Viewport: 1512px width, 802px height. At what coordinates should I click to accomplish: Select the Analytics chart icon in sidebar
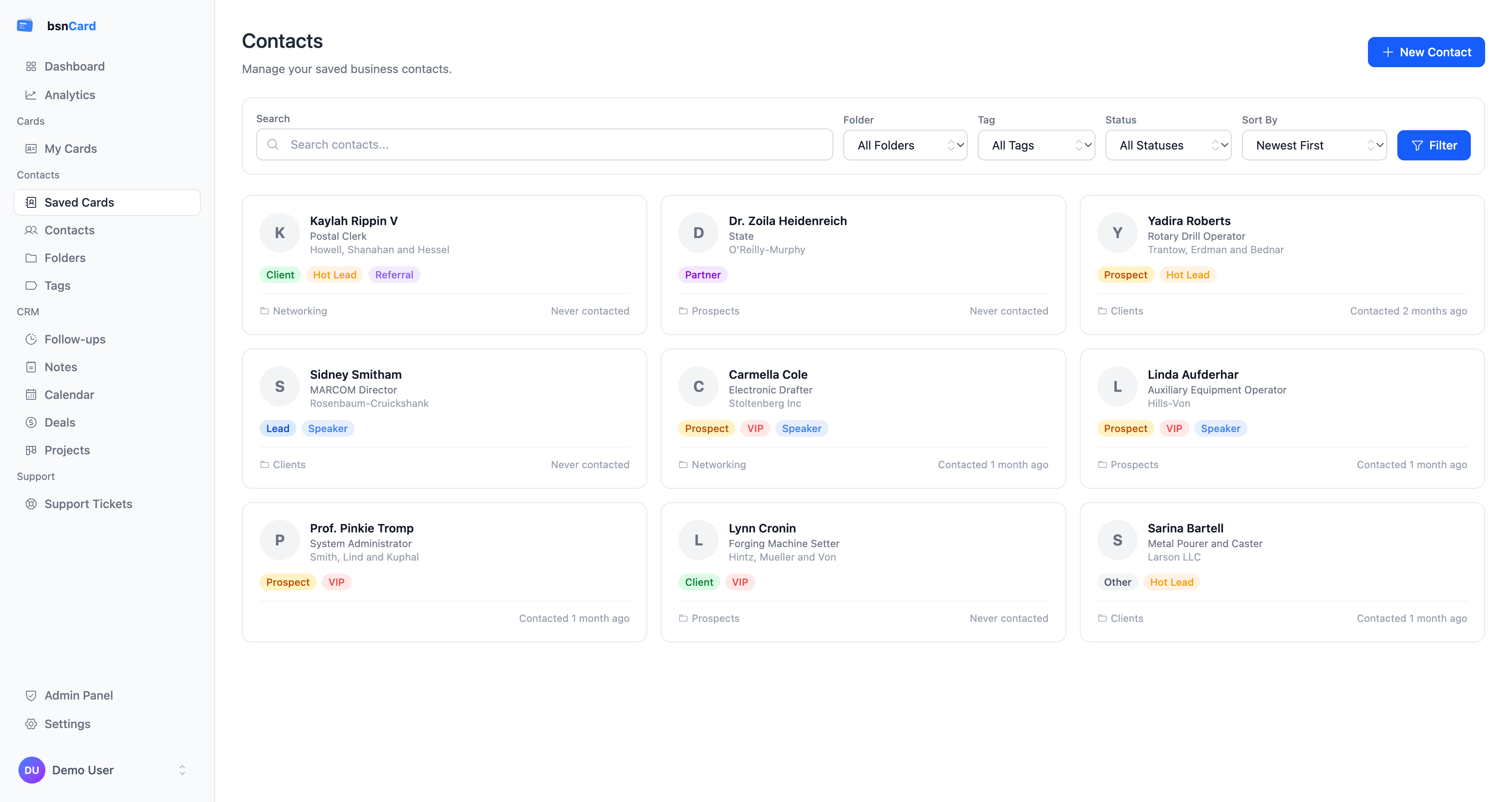(x=31, y=94)
